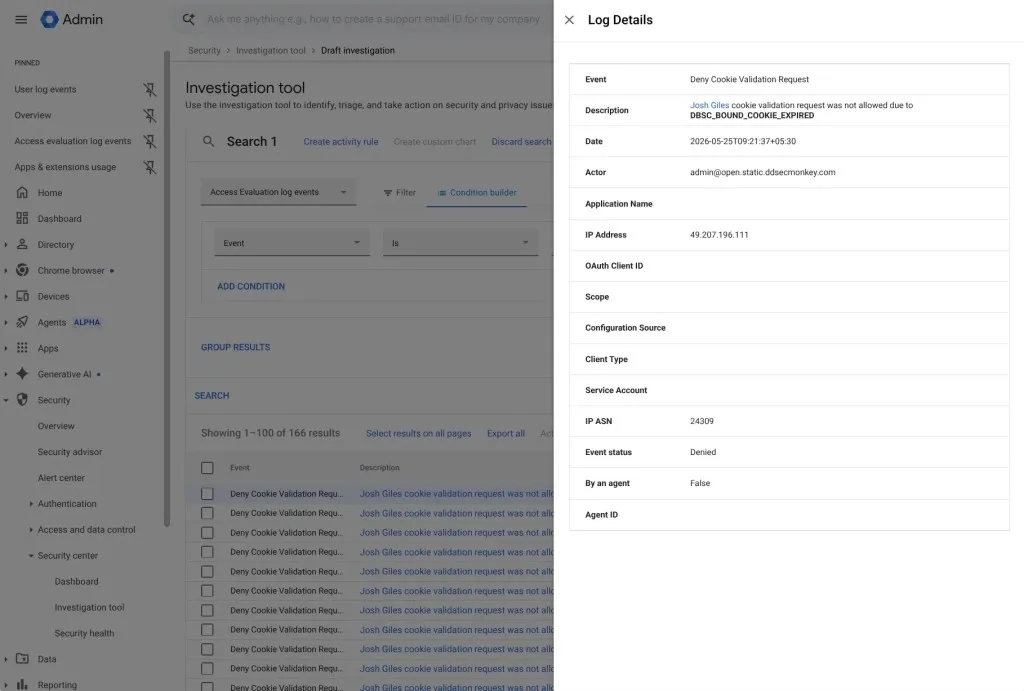1024x691 pixels.
Task: Click the Description column header
Action: click(379, 468)
